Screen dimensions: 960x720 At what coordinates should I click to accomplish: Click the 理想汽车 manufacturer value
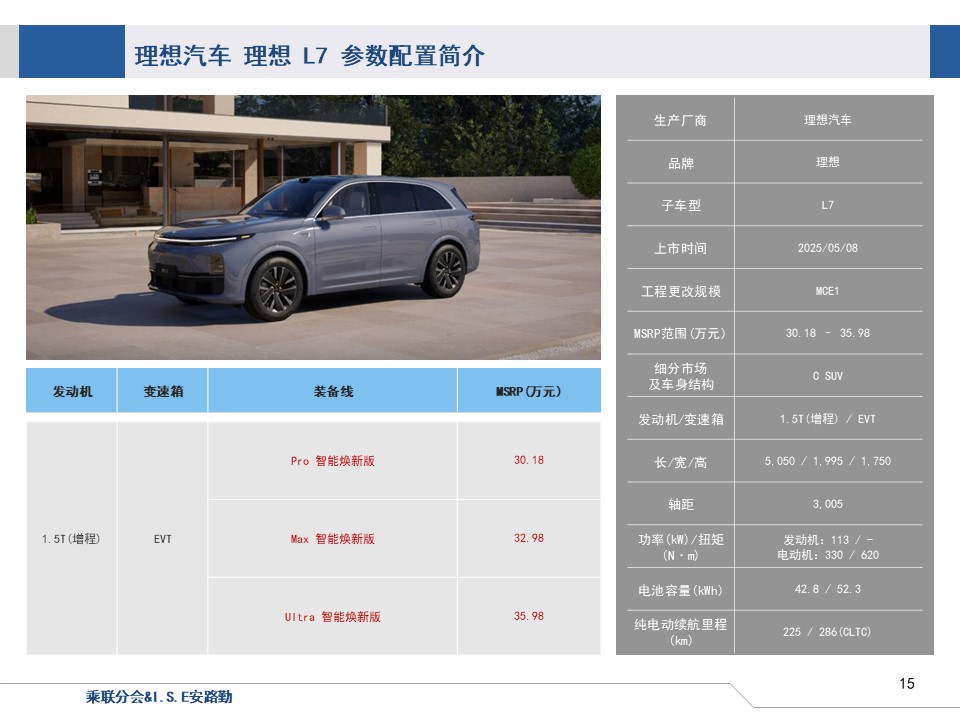(828, 120)
